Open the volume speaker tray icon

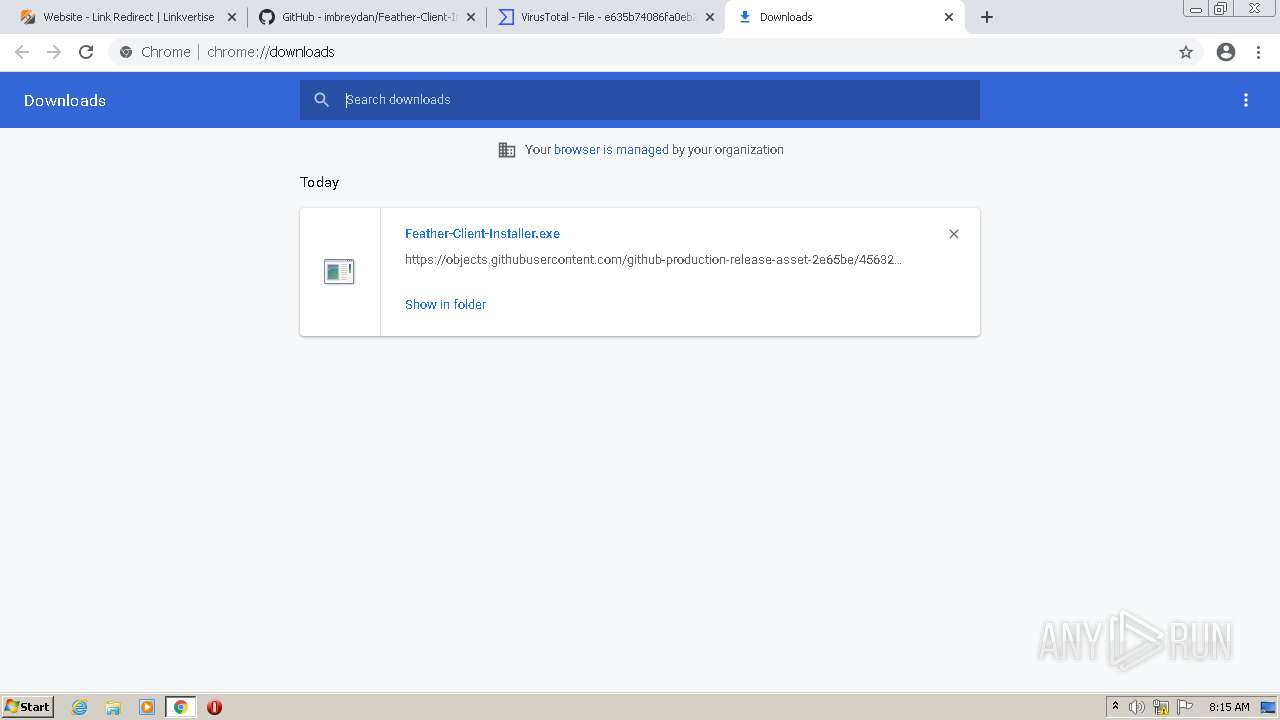[x=1137, y=707]
